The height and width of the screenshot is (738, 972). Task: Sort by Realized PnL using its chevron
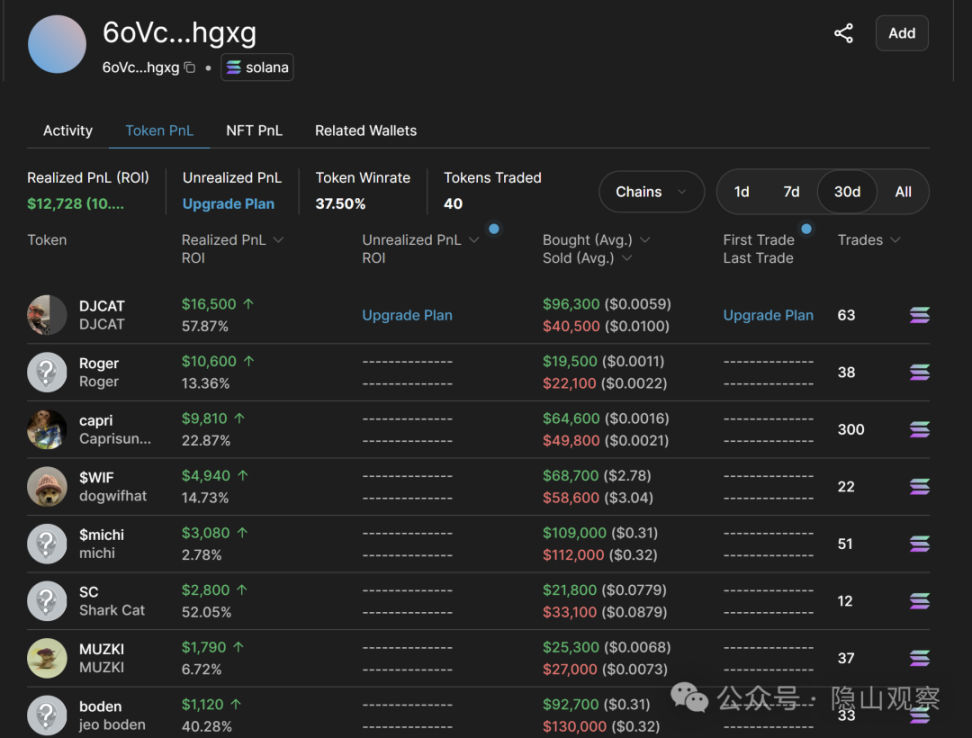278,240
